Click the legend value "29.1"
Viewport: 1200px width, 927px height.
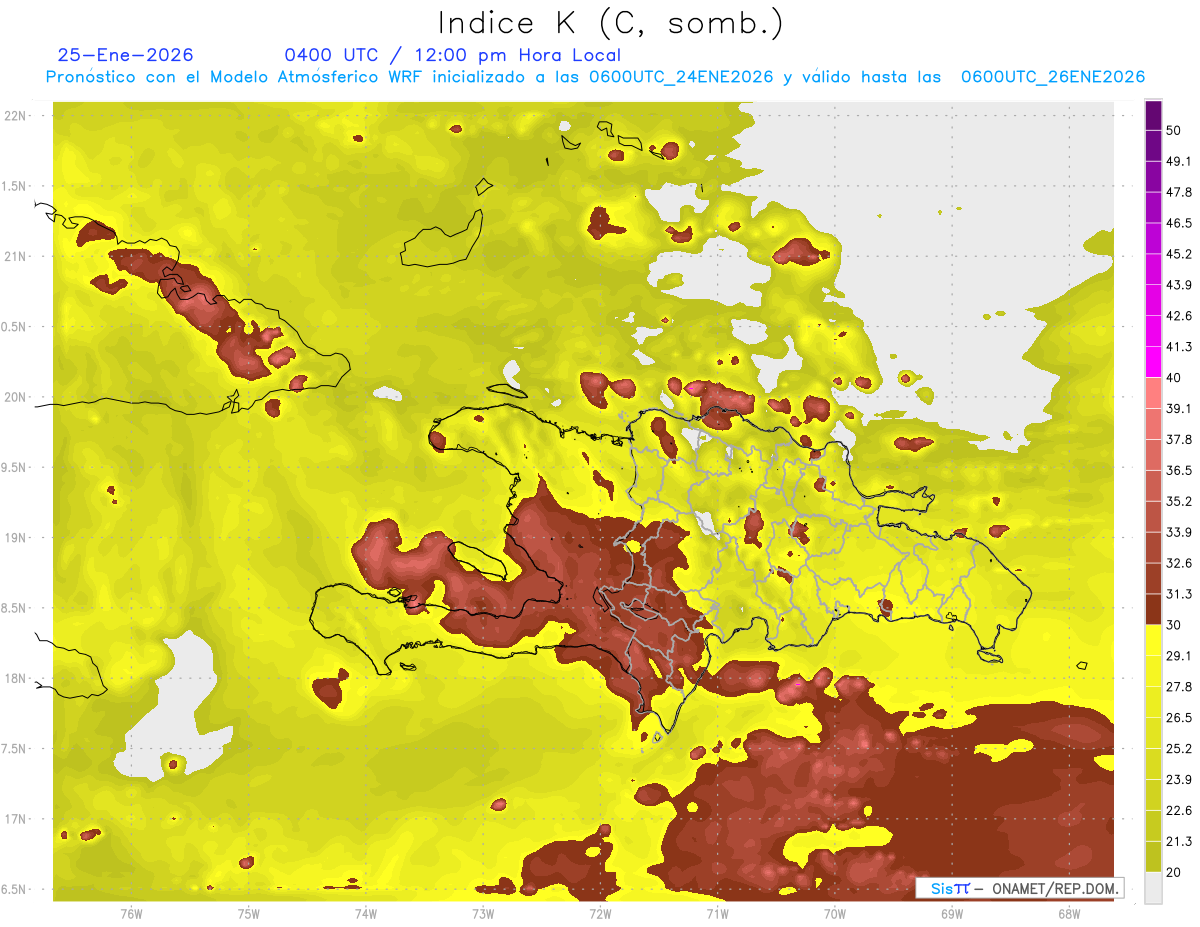click(x=1180, y=655)
